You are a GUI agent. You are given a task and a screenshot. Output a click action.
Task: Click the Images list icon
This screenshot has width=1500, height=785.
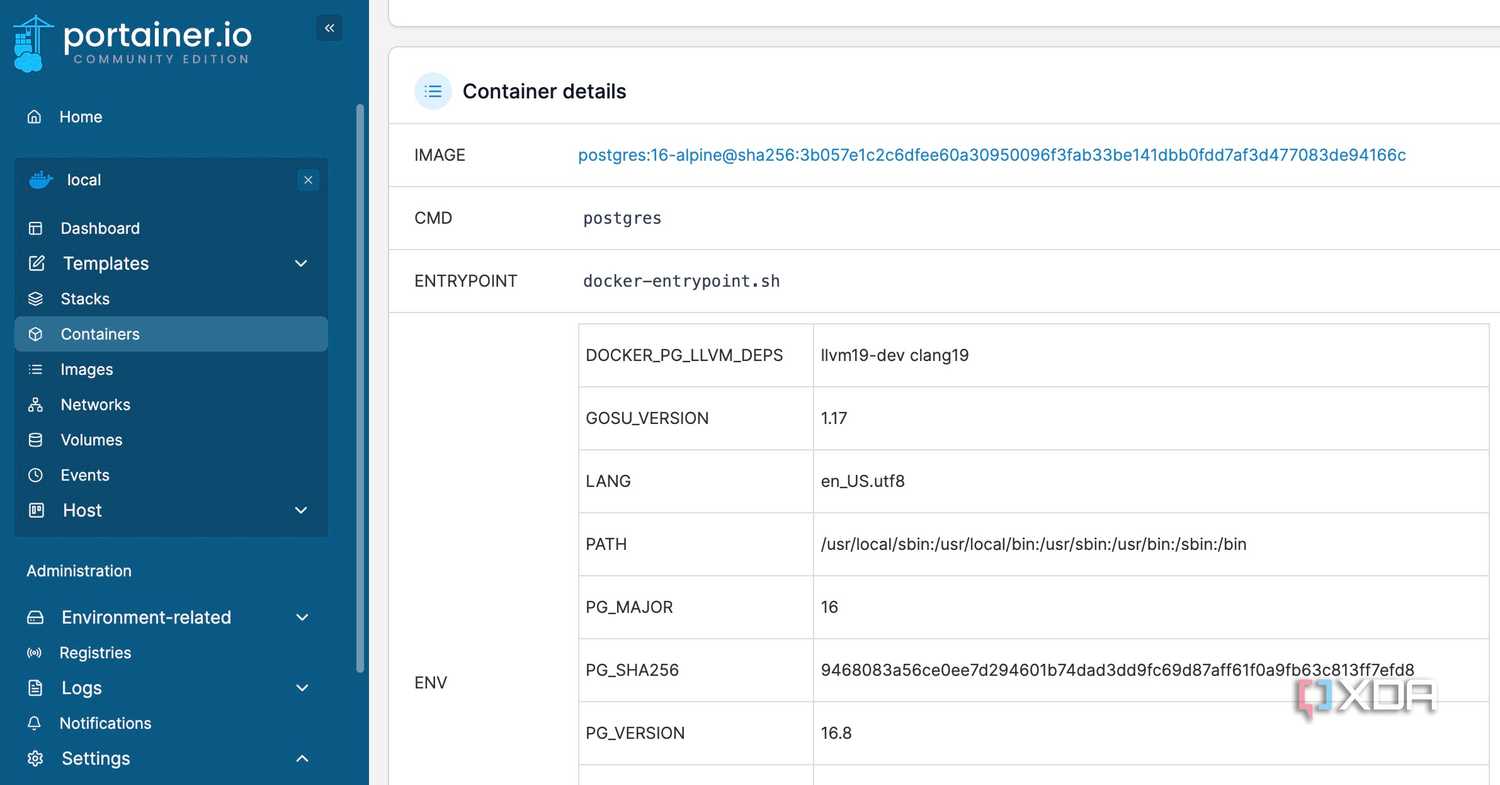click(36, 369)
